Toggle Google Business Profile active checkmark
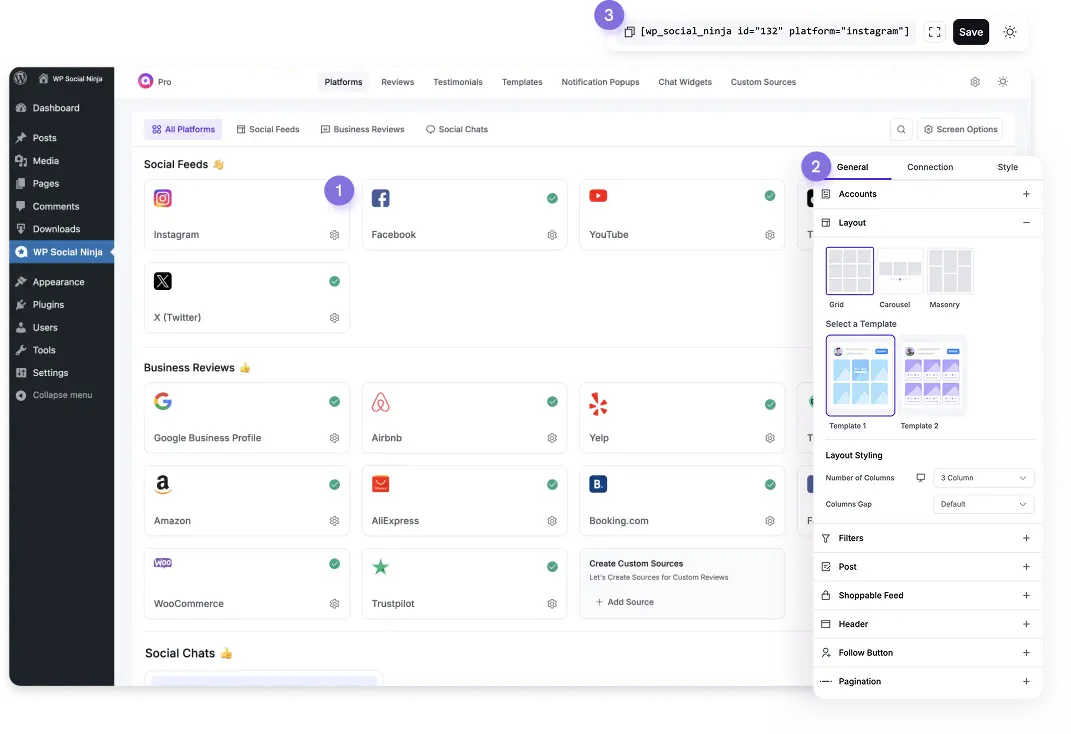This screenshot has height=734, width=1071. pos(334,402)
